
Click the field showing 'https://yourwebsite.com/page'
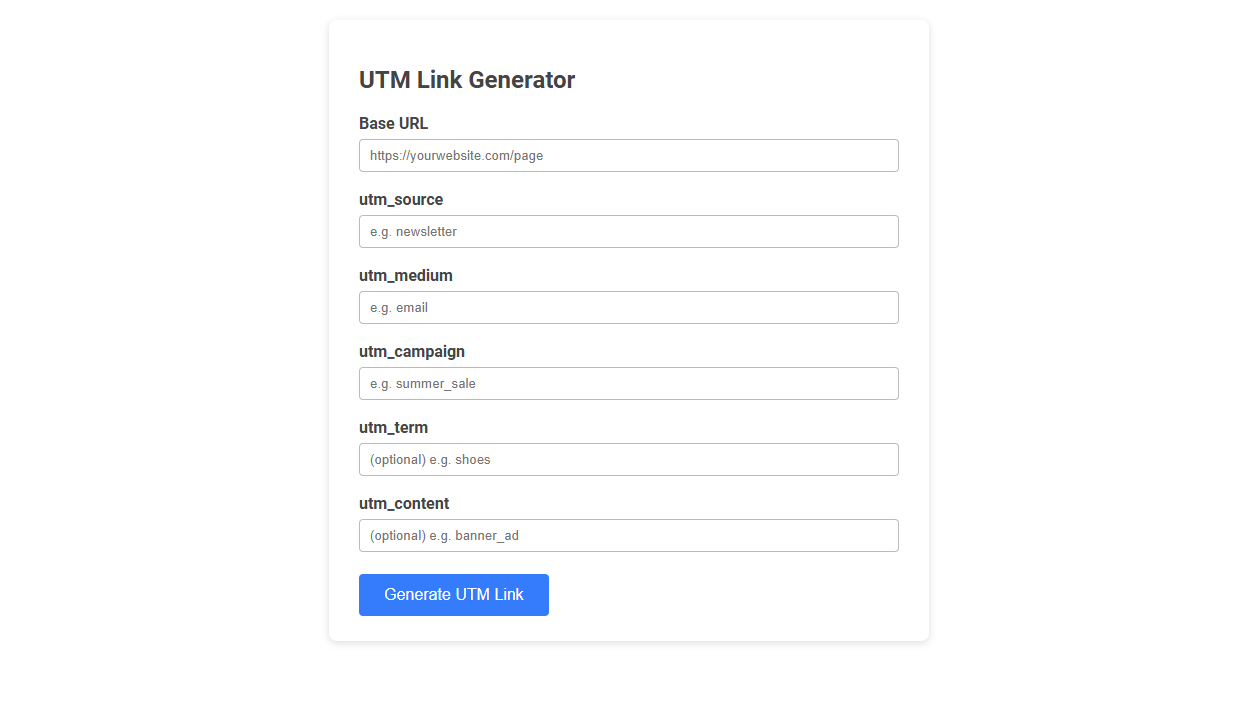tap(628, 155)
